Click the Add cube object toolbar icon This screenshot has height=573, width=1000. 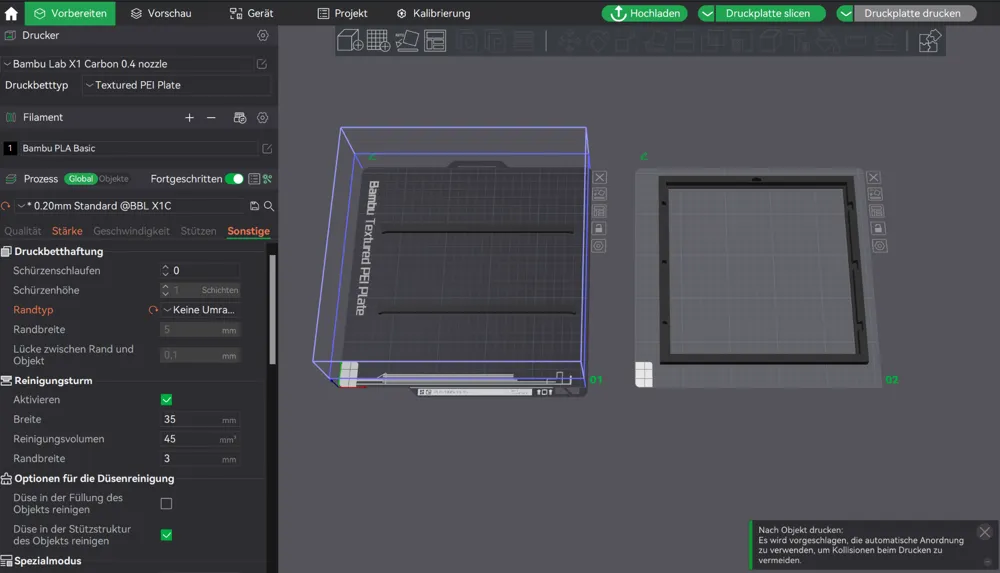(x=349, y=41)
